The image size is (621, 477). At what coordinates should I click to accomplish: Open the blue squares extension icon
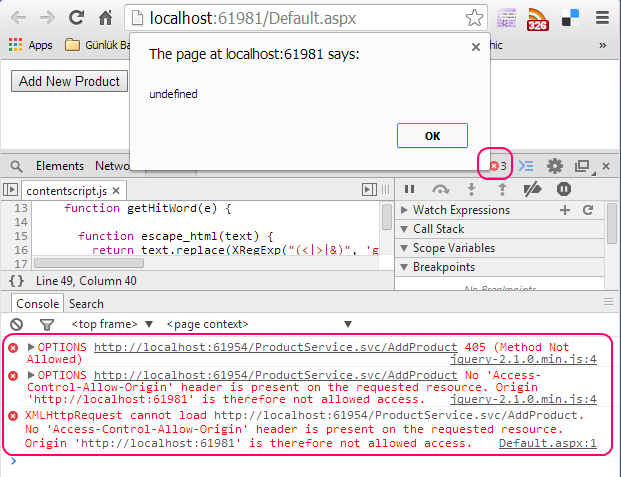(570, 18)
